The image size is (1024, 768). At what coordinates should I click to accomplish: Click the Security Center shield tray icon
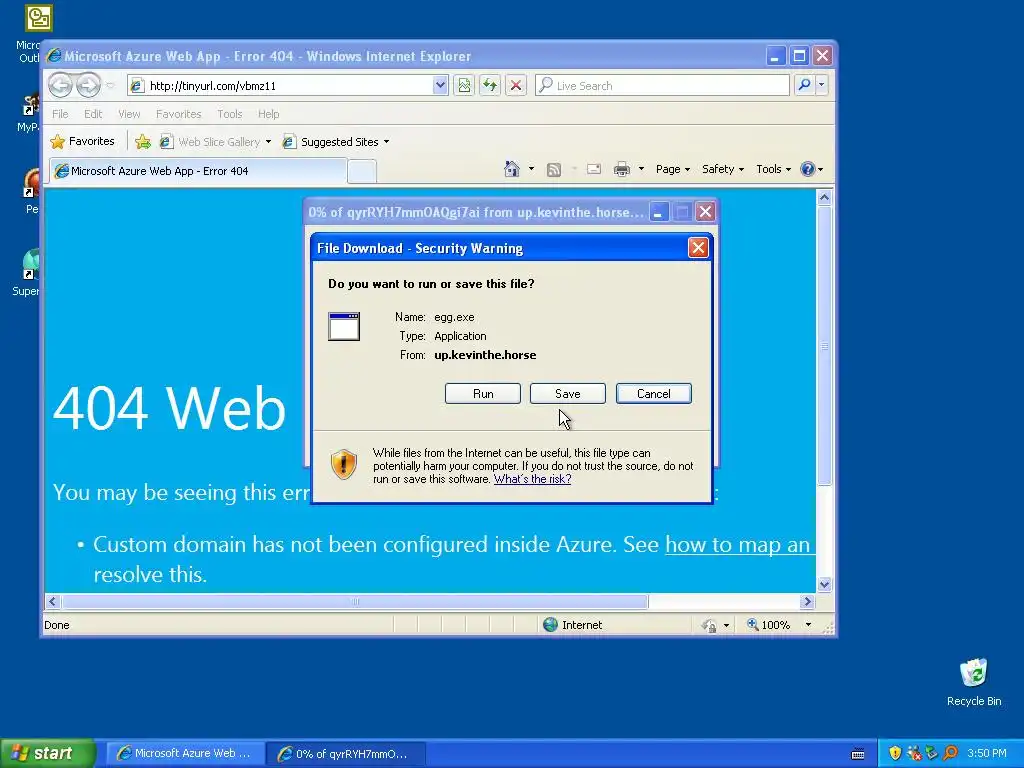pyautogui.click(x=895, y=753)
